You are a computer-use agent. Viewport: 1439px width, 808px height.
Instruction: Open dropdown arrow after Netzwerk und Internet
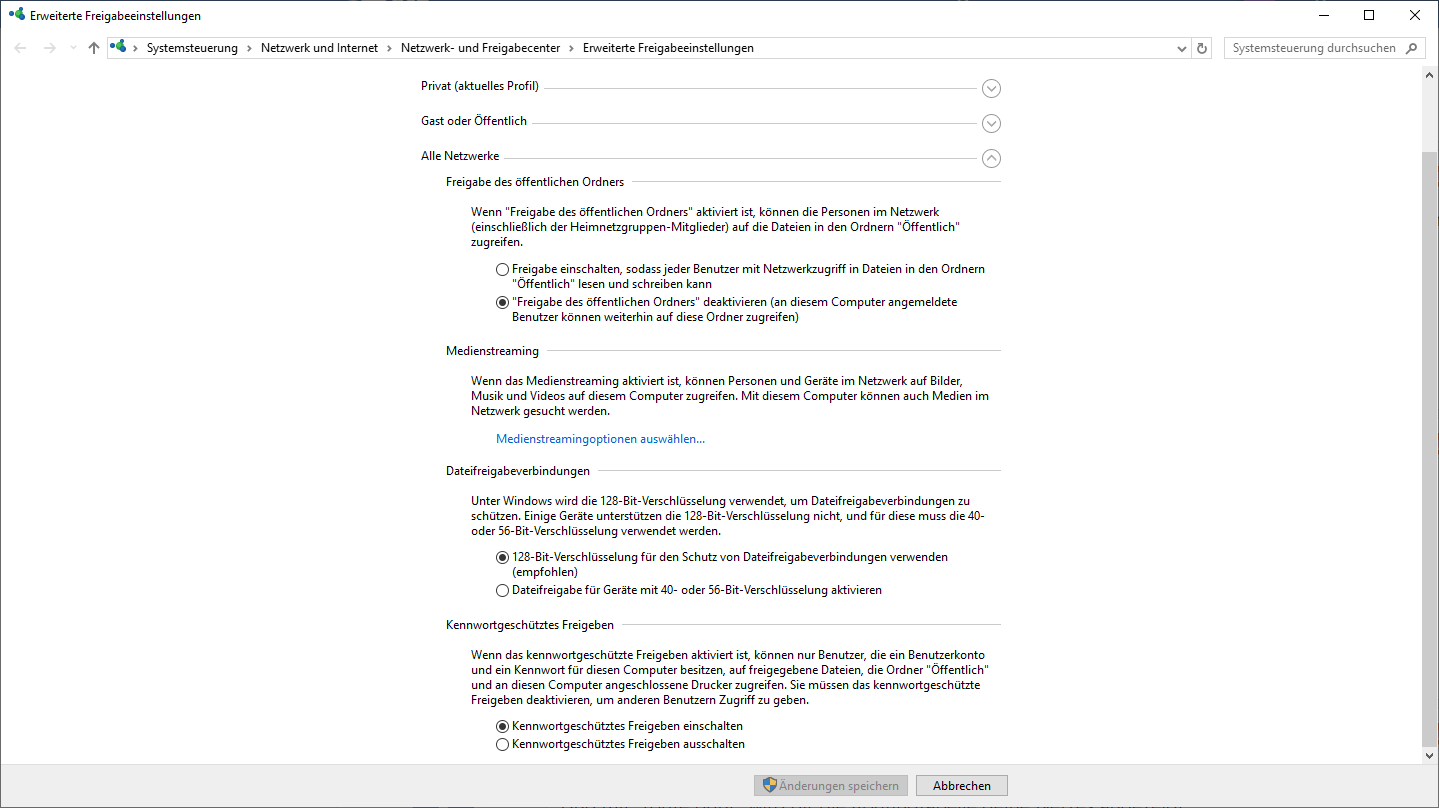click(x=390, y=48)
